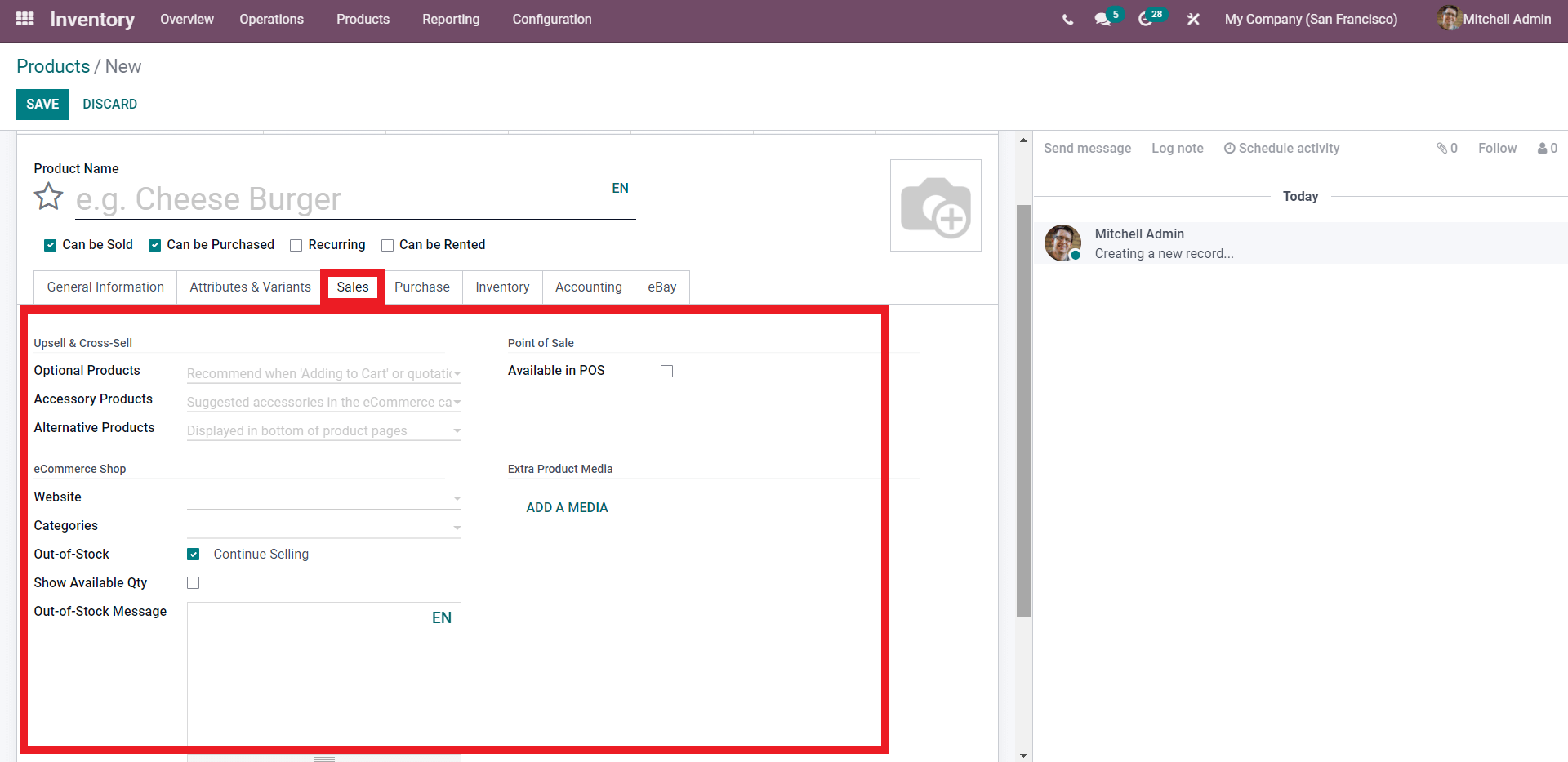Click the DISCARD button
This screenshot has height=762, width=1568.
click(109, 105)
